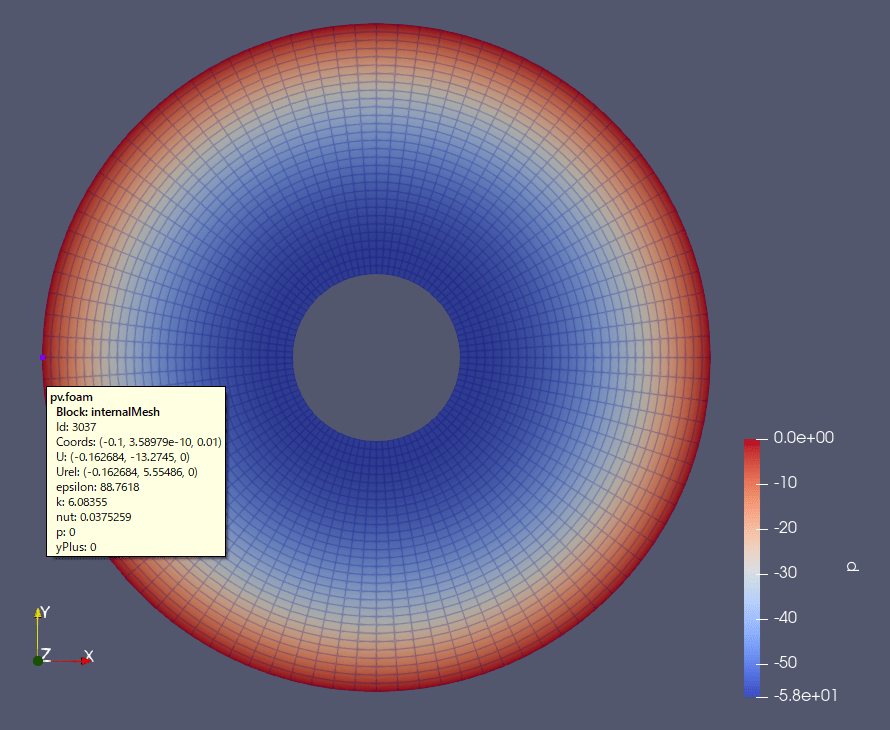Click the pressure color legend bar
This screenshot has width=890, height=730.
point(752,568)
